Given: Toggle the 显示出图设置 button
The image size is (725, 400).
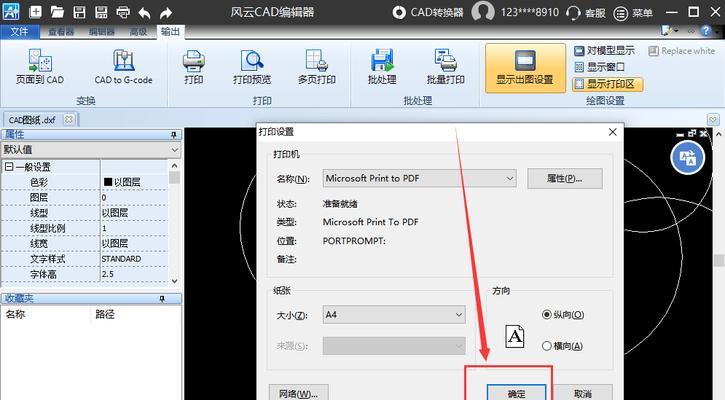Looking at the screenshot, I should (525, 68).
